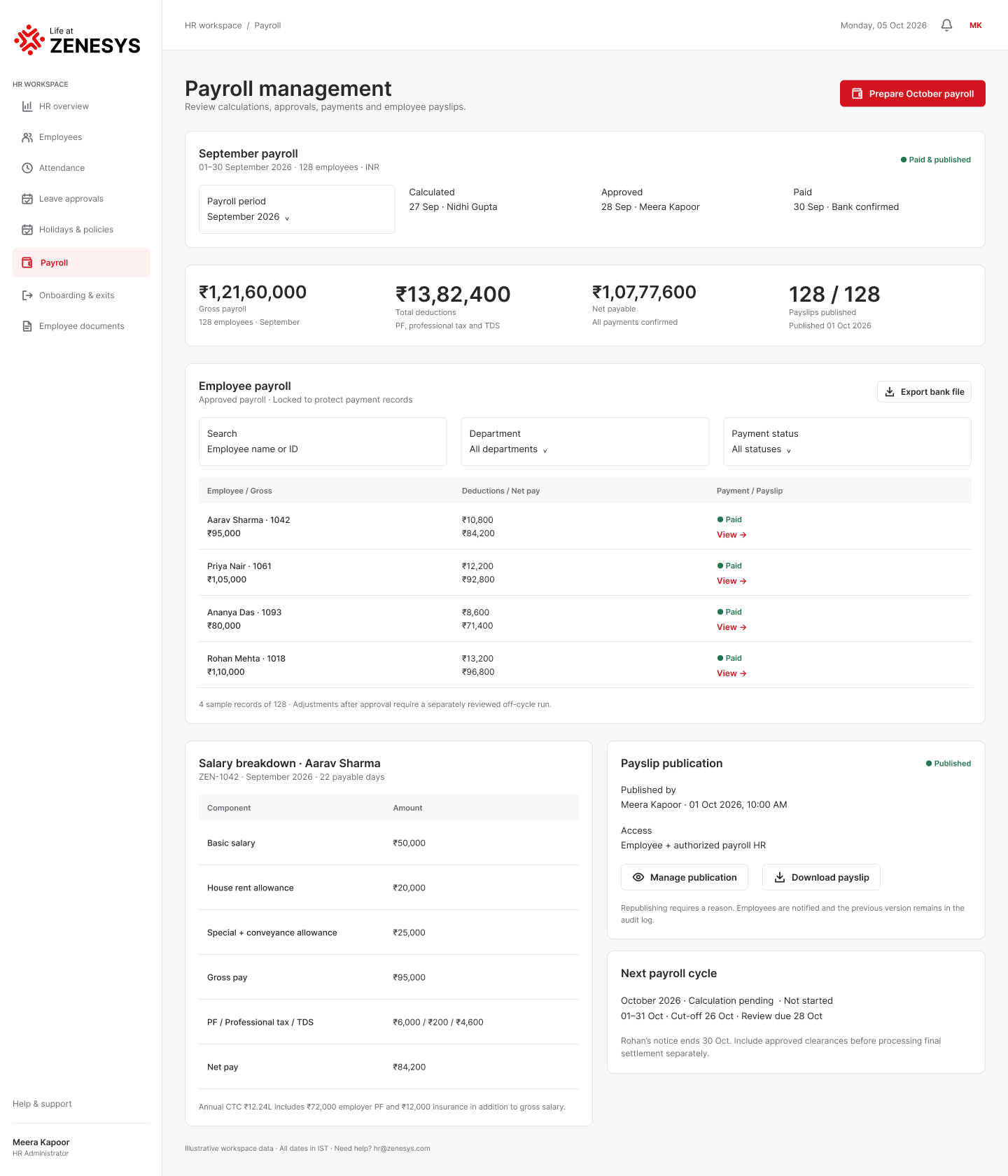Open Leave approvals
This screenshot has width=1008, height=1176.
[x=81, y=199]
